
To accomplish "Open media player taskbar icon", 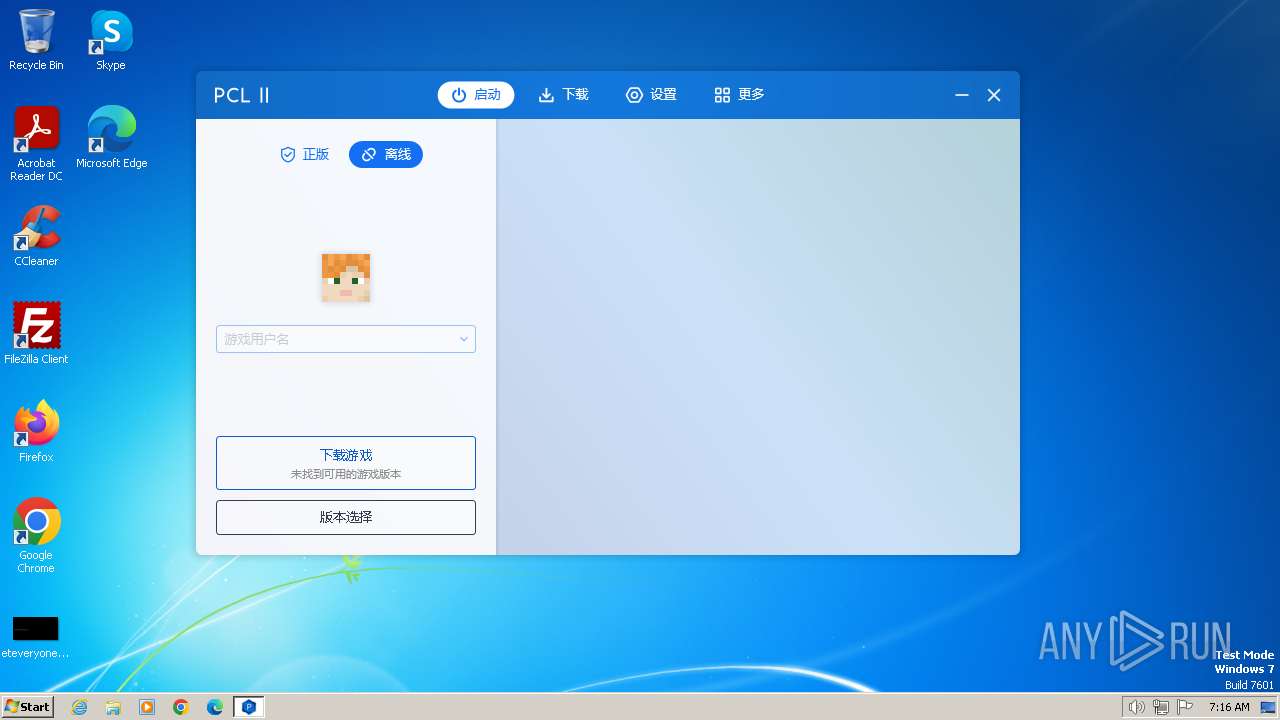I will pos(147,707).
